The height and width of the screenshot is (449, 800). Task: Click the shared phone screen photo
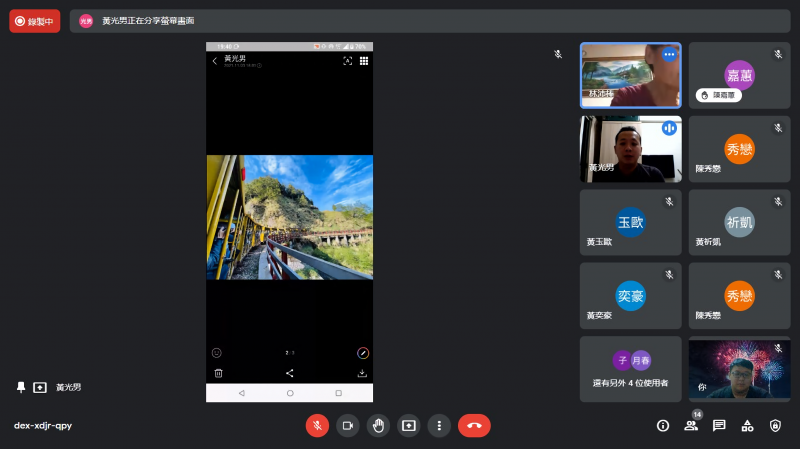click(x=289, y=217)
